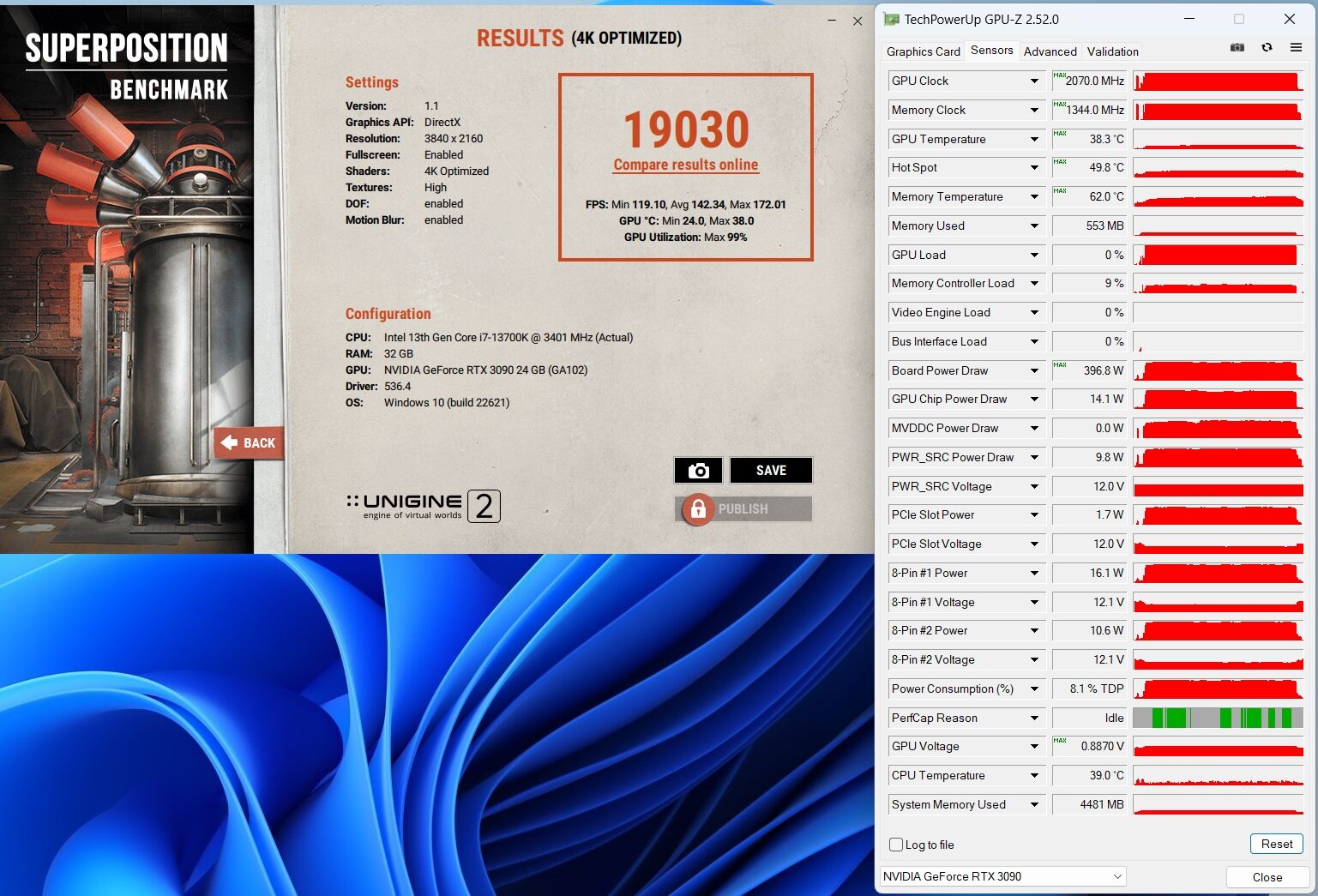The width and height of the screenshot is (1318, 896).
Task: Click the lock icon on the Publish button
Action: click(698, 509)
